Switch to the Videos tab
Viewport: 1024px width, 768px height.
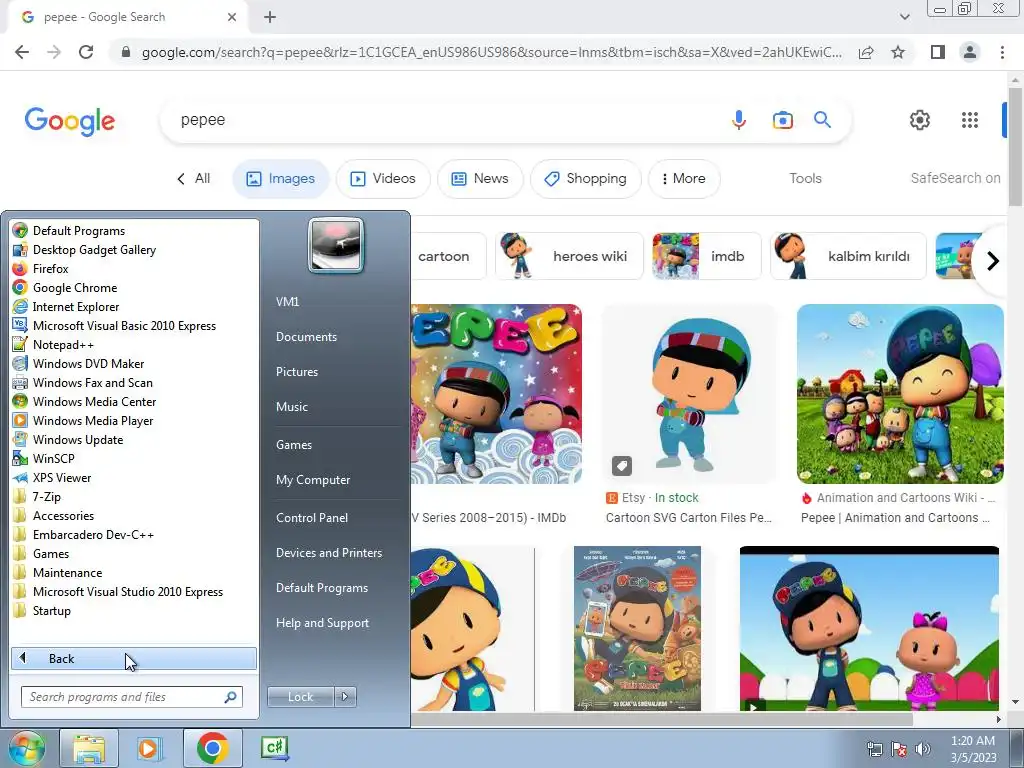click(383, 178)
